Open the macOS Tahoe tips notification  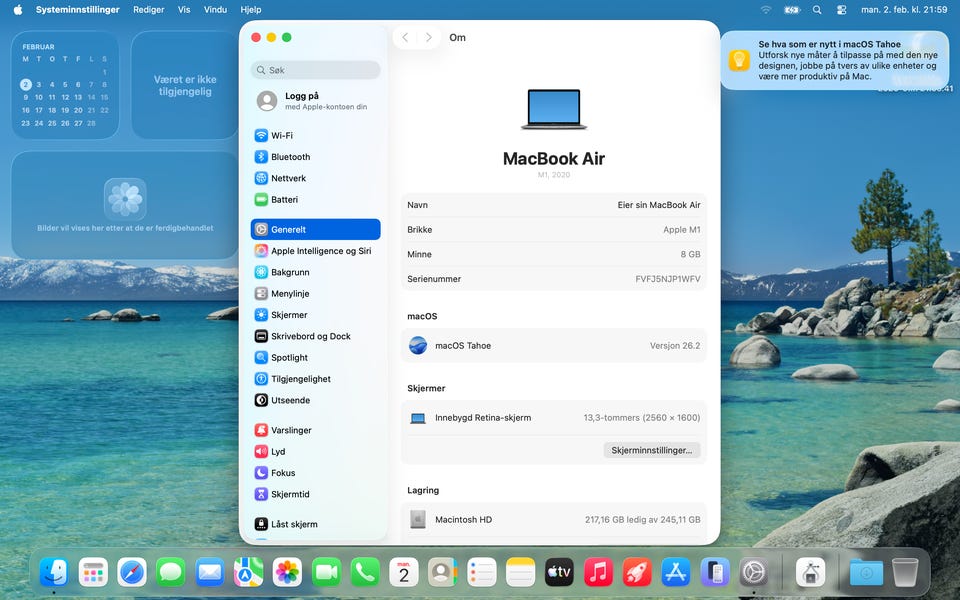coord(835,60)
